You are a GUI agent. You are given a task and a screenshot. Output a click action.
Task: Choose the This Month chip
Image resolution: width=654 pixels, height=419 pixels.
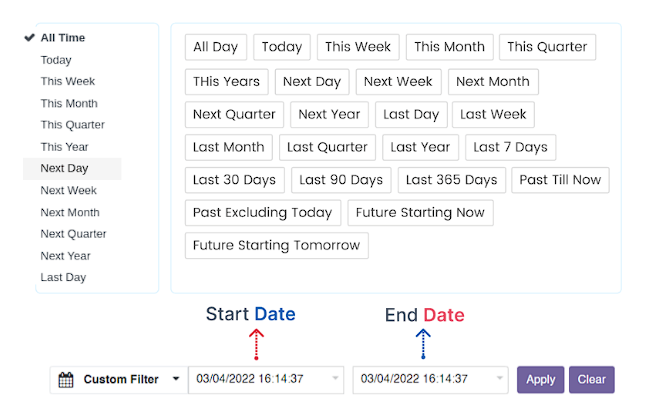click(x=449, y=47)
